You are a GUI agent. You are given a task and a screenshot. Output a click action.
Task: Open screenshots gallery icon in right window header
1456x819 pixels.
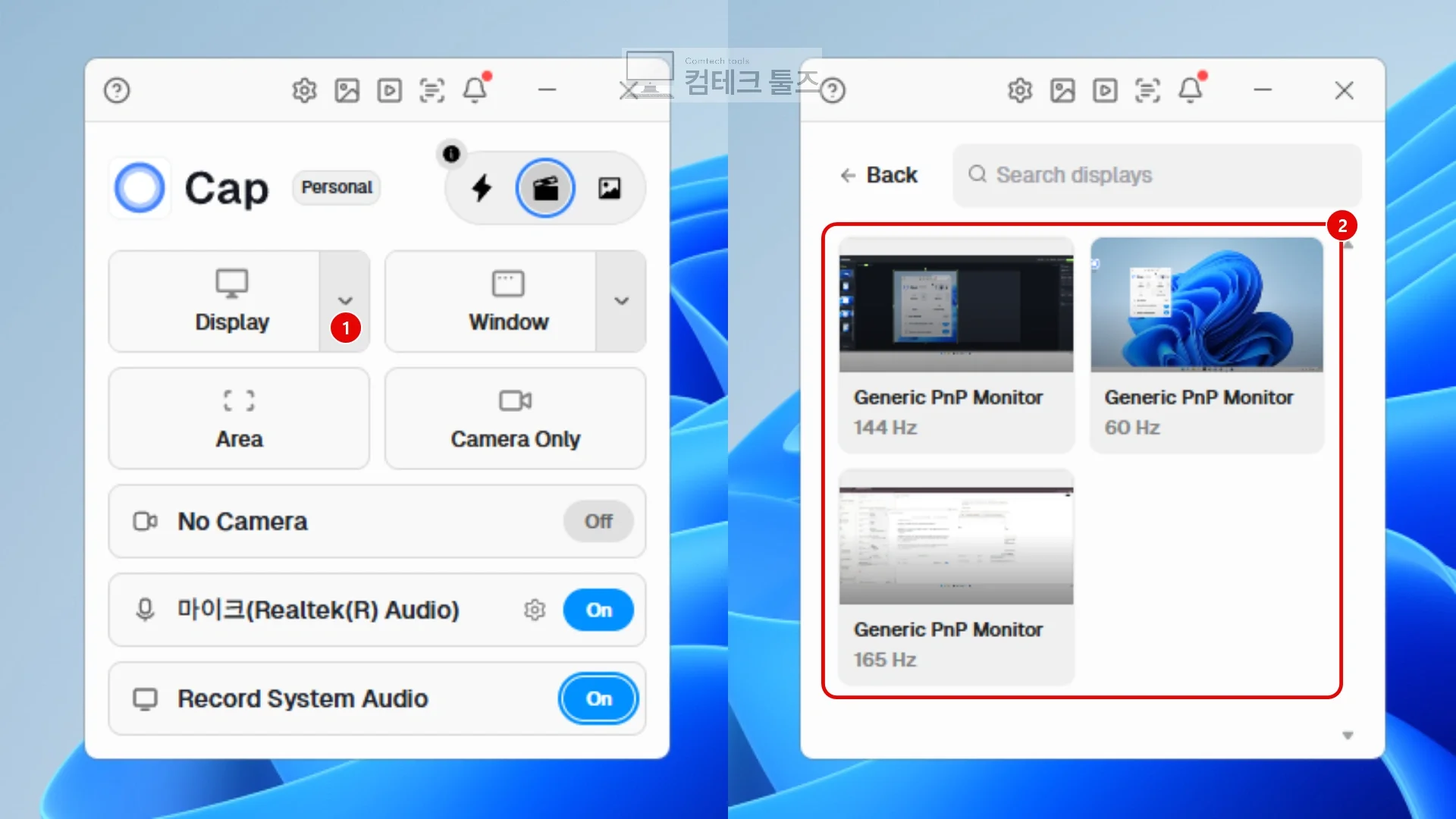[1062, 90]
